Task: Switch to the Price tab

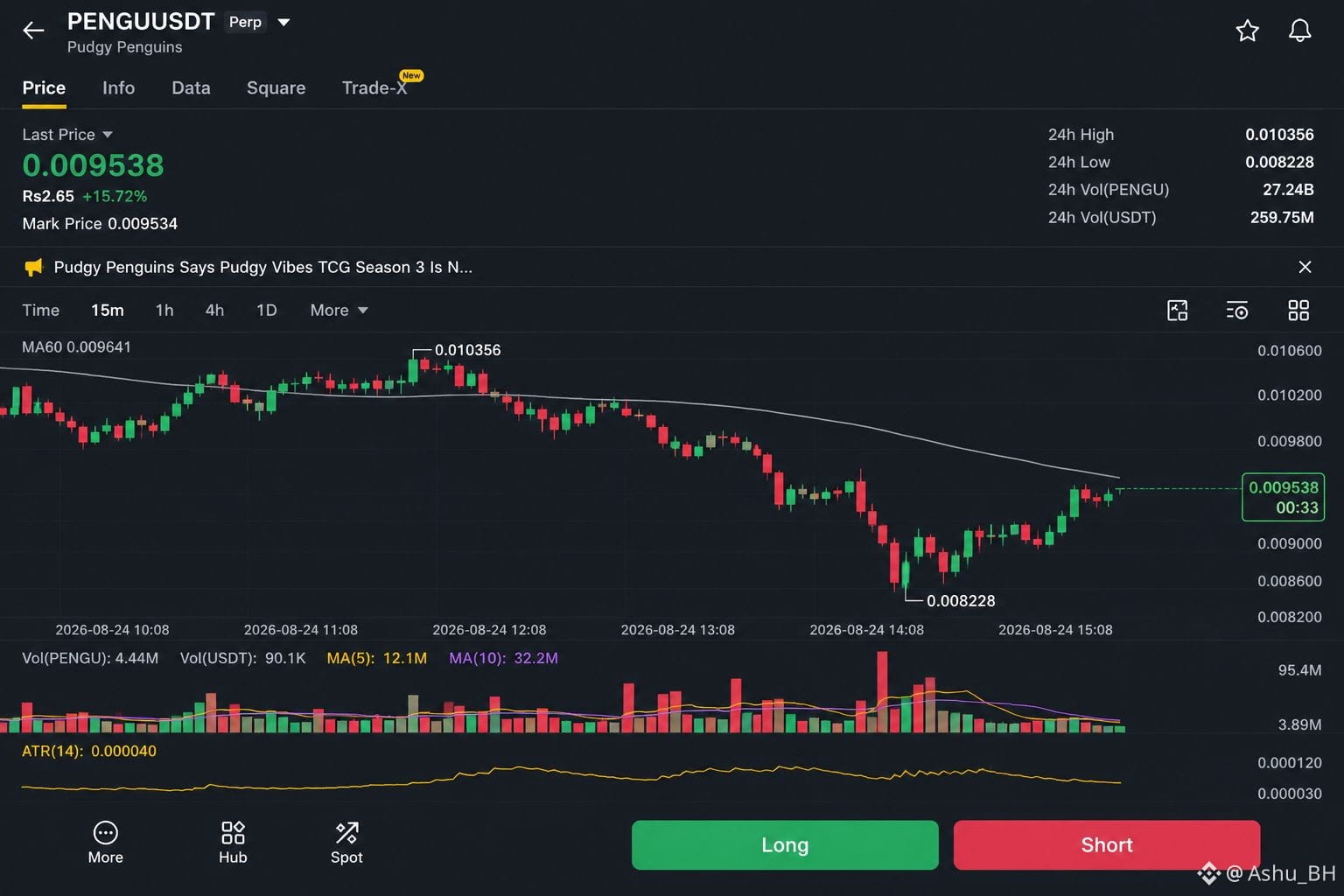Action: click(44, 87)
